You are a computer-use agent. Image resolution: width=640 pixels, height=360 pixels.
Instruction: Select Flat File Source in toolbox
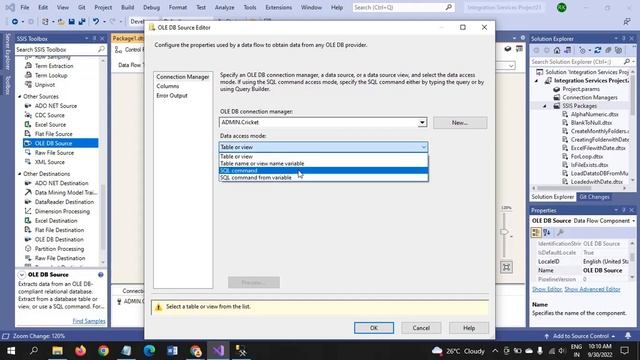[x=53, y=134]
